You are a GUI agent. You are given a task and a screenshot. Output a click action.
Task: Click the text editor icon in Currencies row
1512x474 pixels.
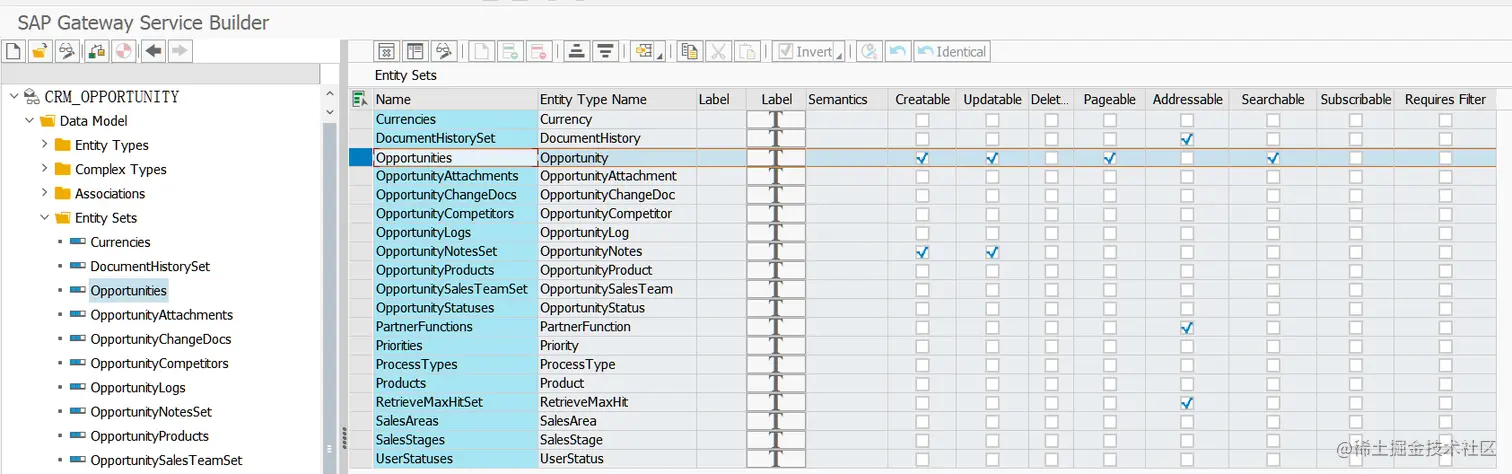tap(776, 119)
